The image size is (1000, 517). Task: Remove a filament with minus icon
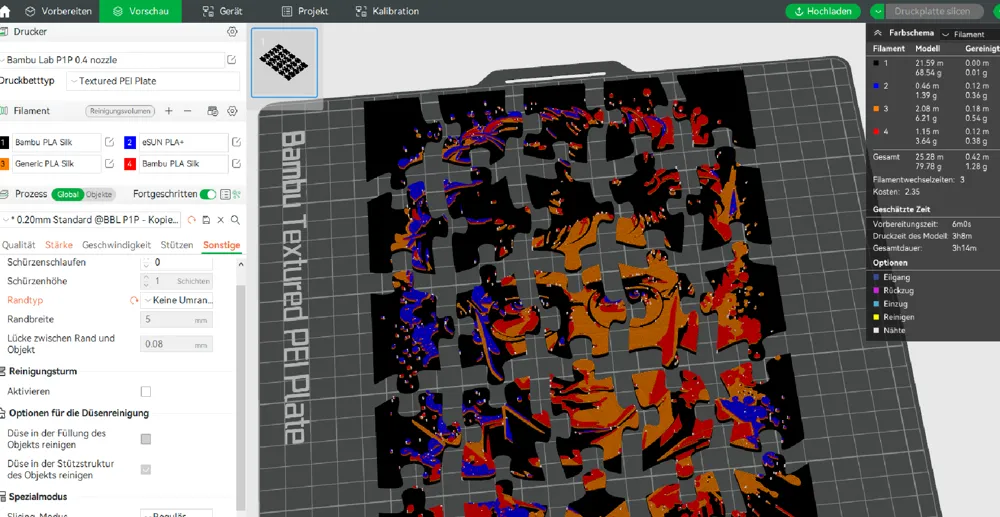[188, 111]
